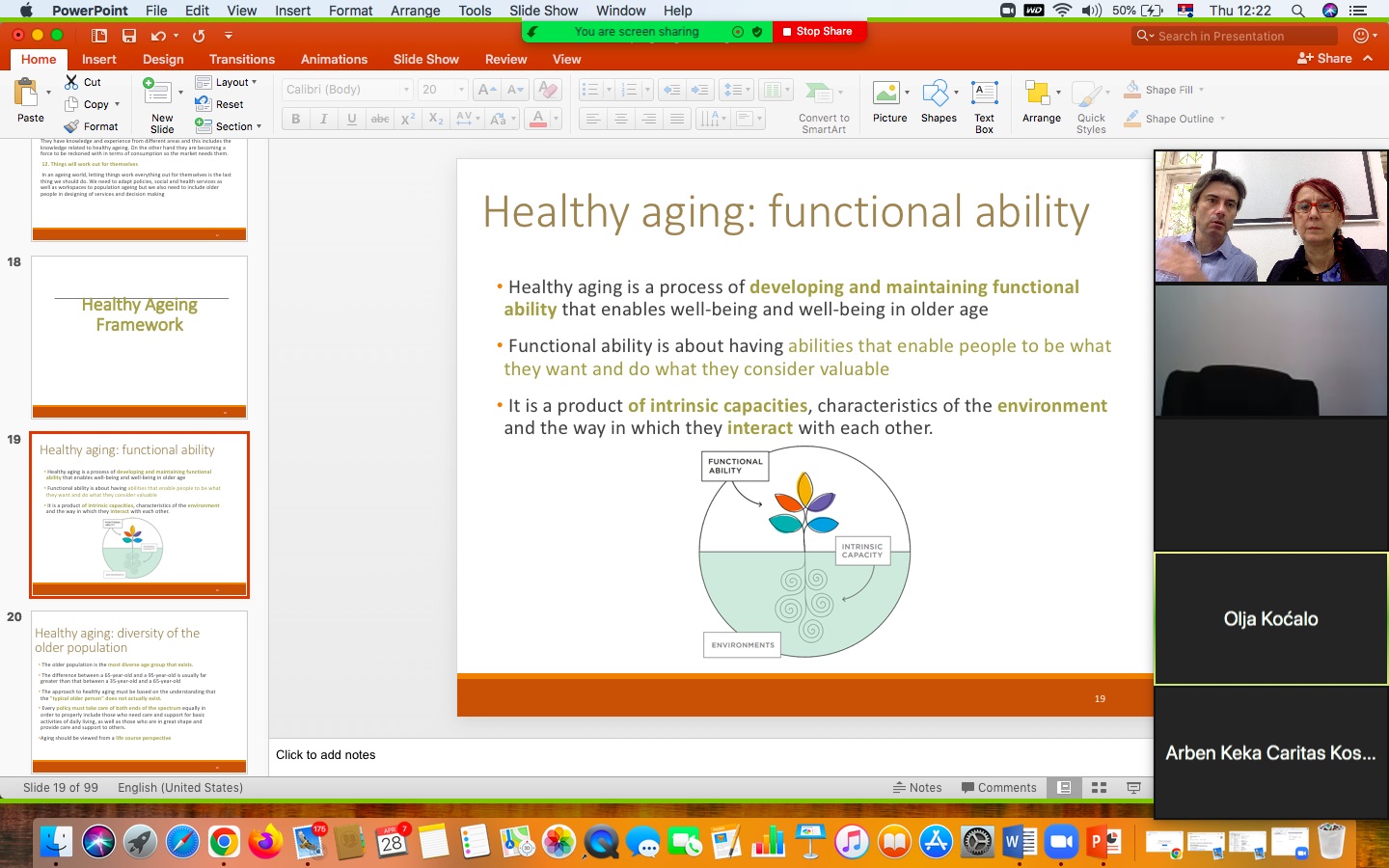Click the Format painter brush icon
This screenshot has width=1389, height=868.
(x=71, y=126)
